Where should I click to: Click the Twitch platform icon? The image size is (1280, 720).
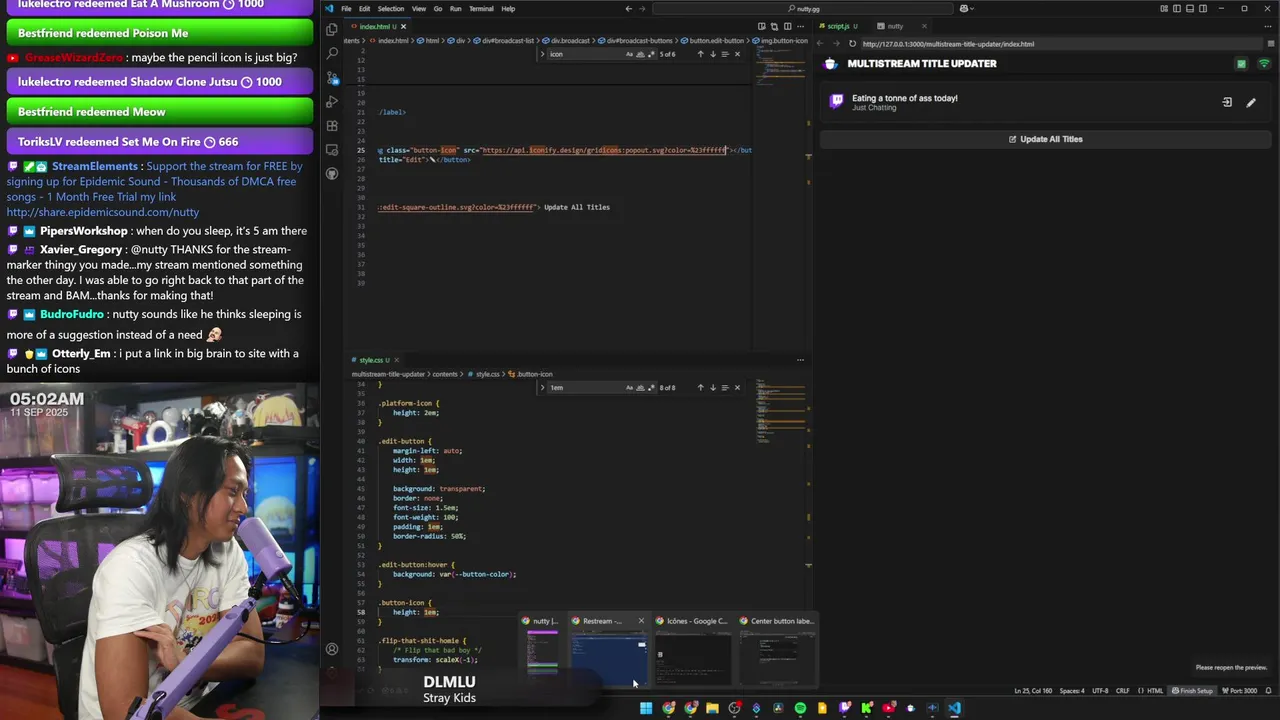836,101
